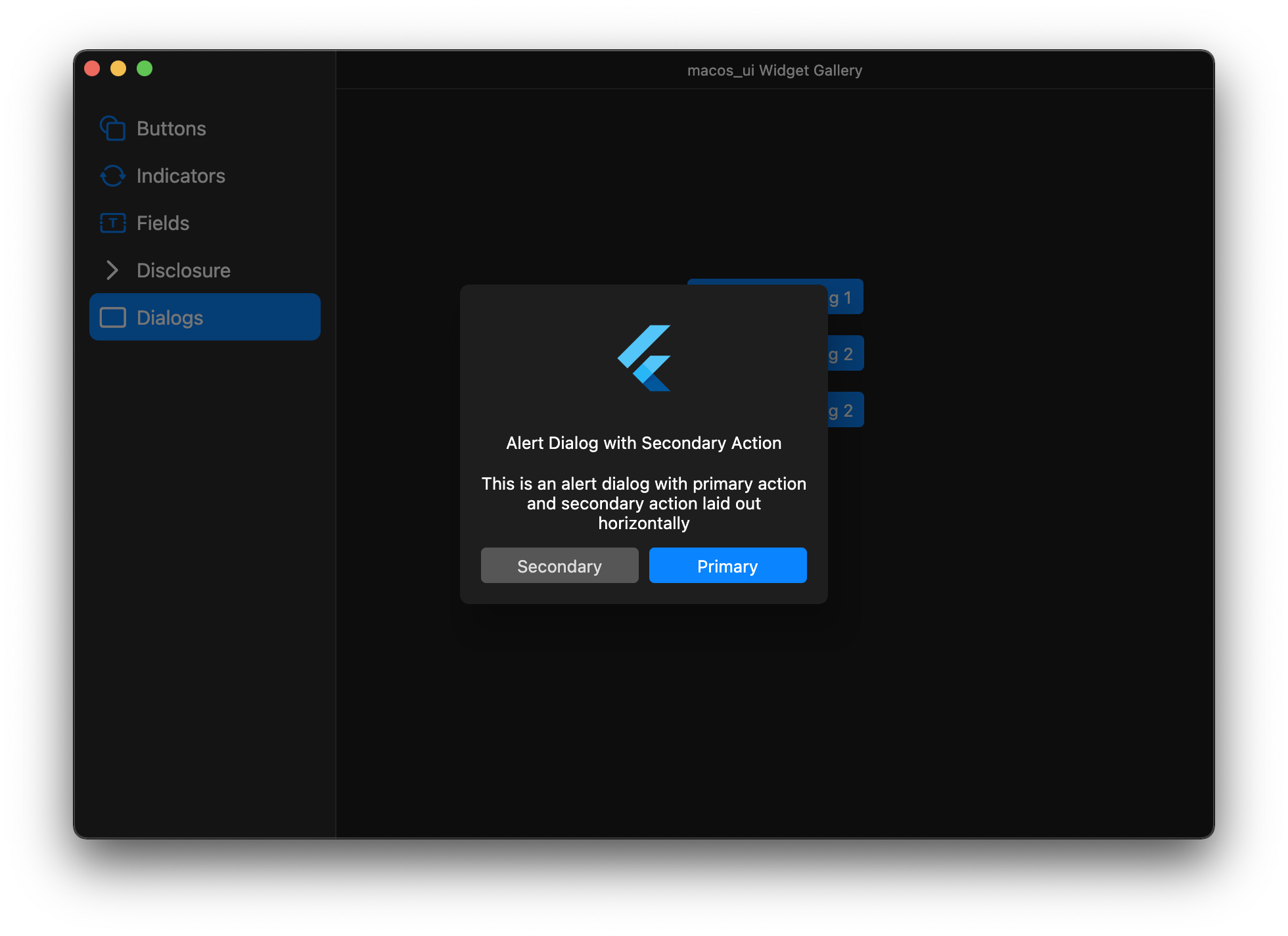Screen dimensions: 1288x936
Task: Select the Indicators sidebar label
Action: 181,175
